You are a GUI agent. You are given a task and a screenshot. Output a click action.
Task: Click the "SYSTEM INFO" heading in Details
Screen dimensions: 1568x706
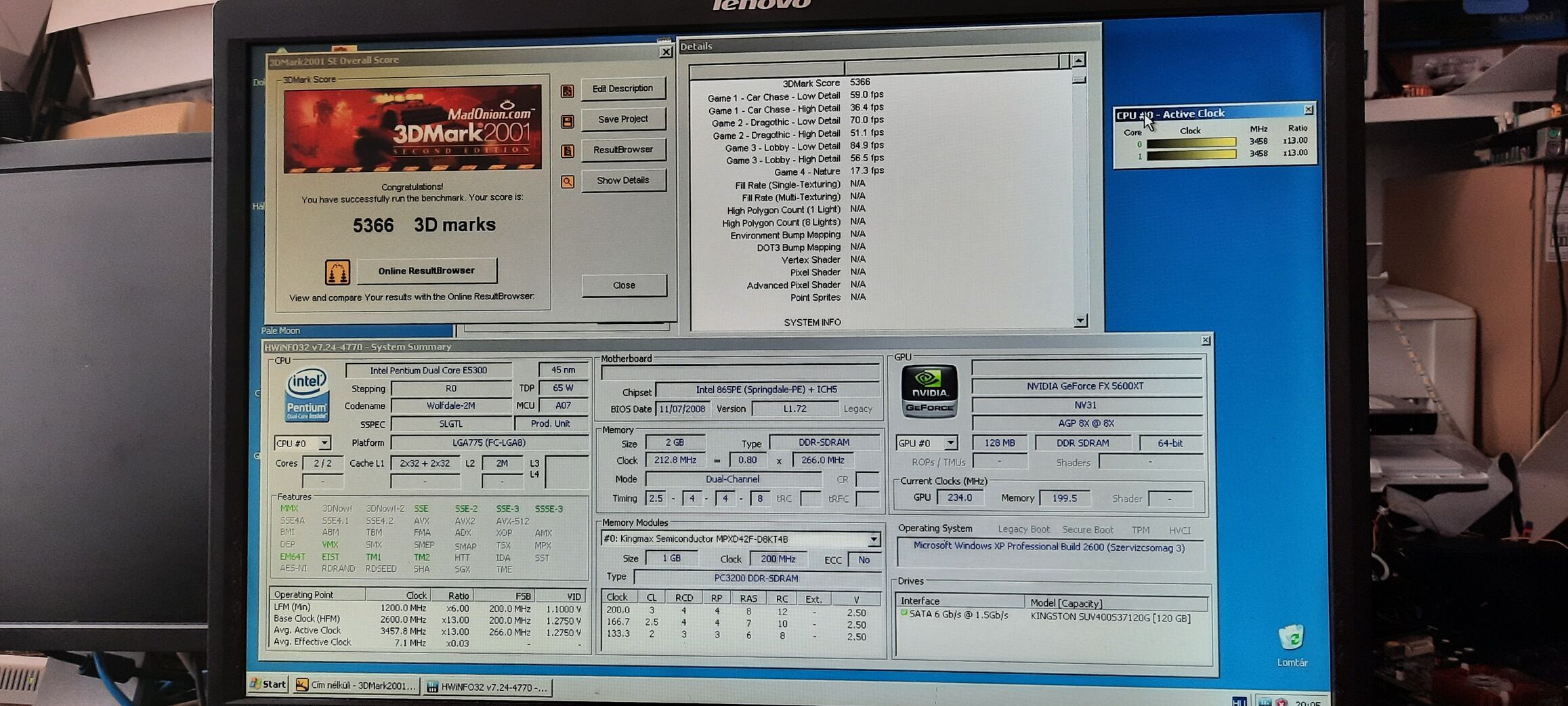pos(812,323)
